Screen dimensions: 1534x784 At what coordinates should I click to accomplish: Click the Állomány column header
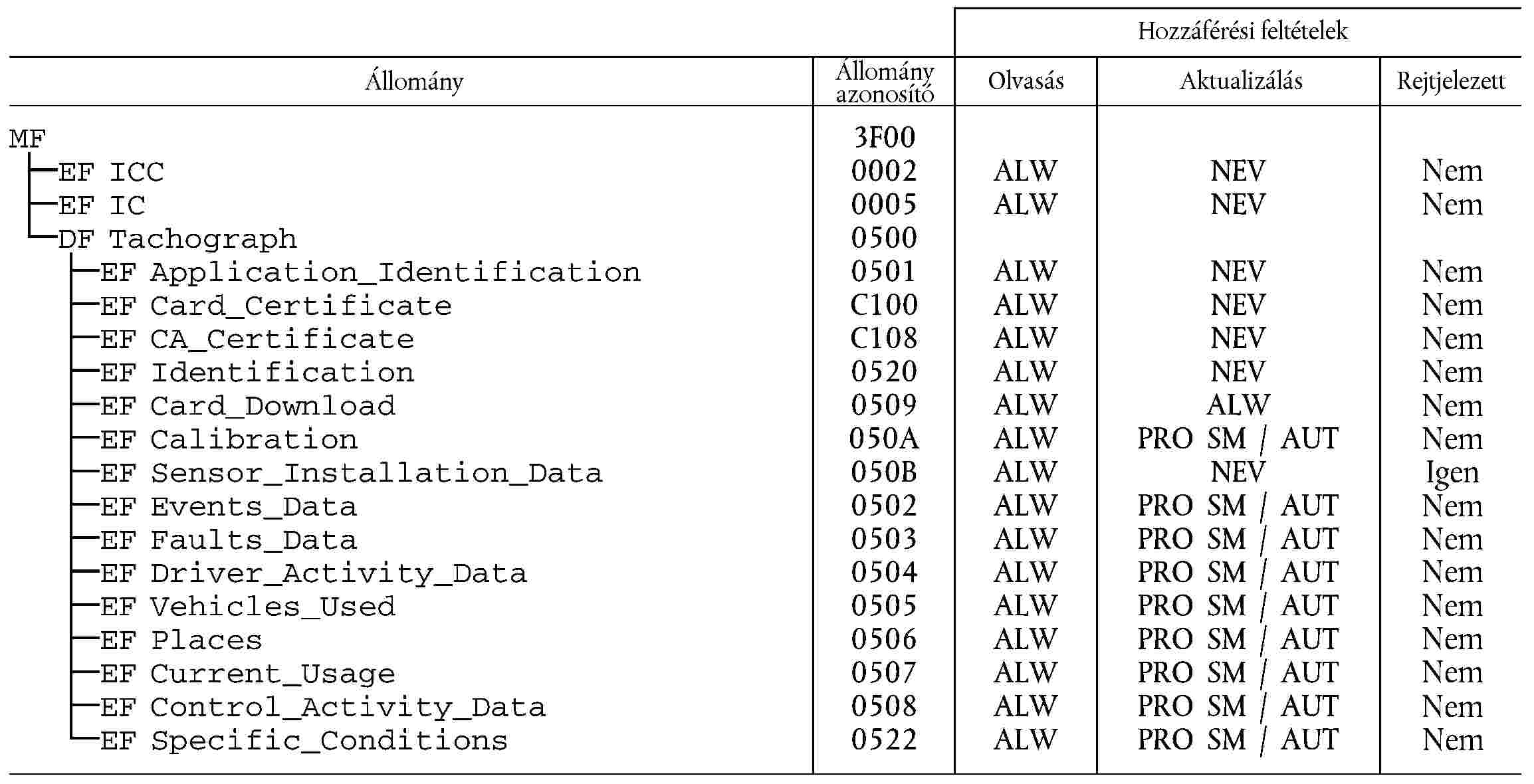[x=413, y=82]
